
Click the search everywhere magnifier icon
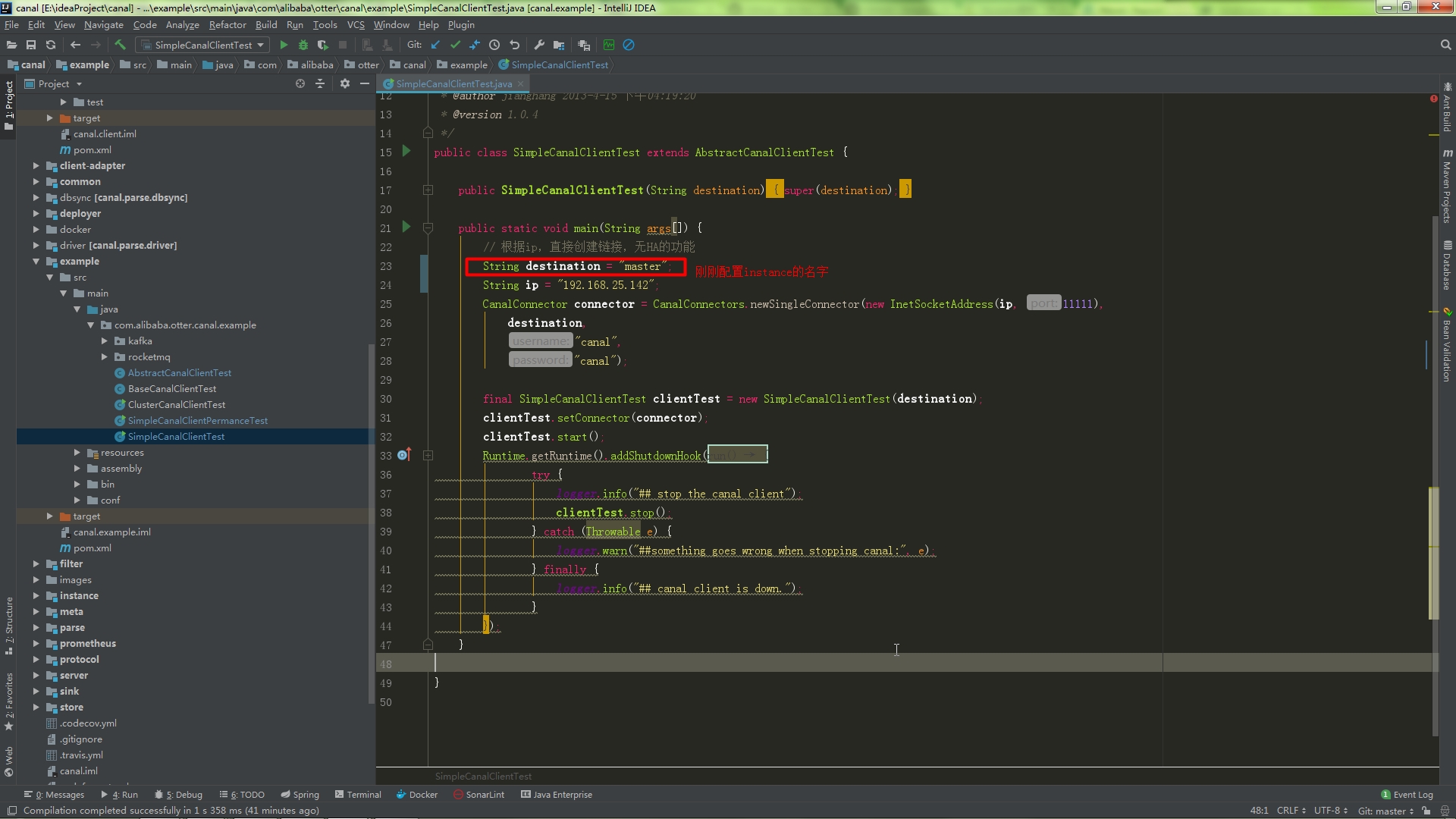1445,45
